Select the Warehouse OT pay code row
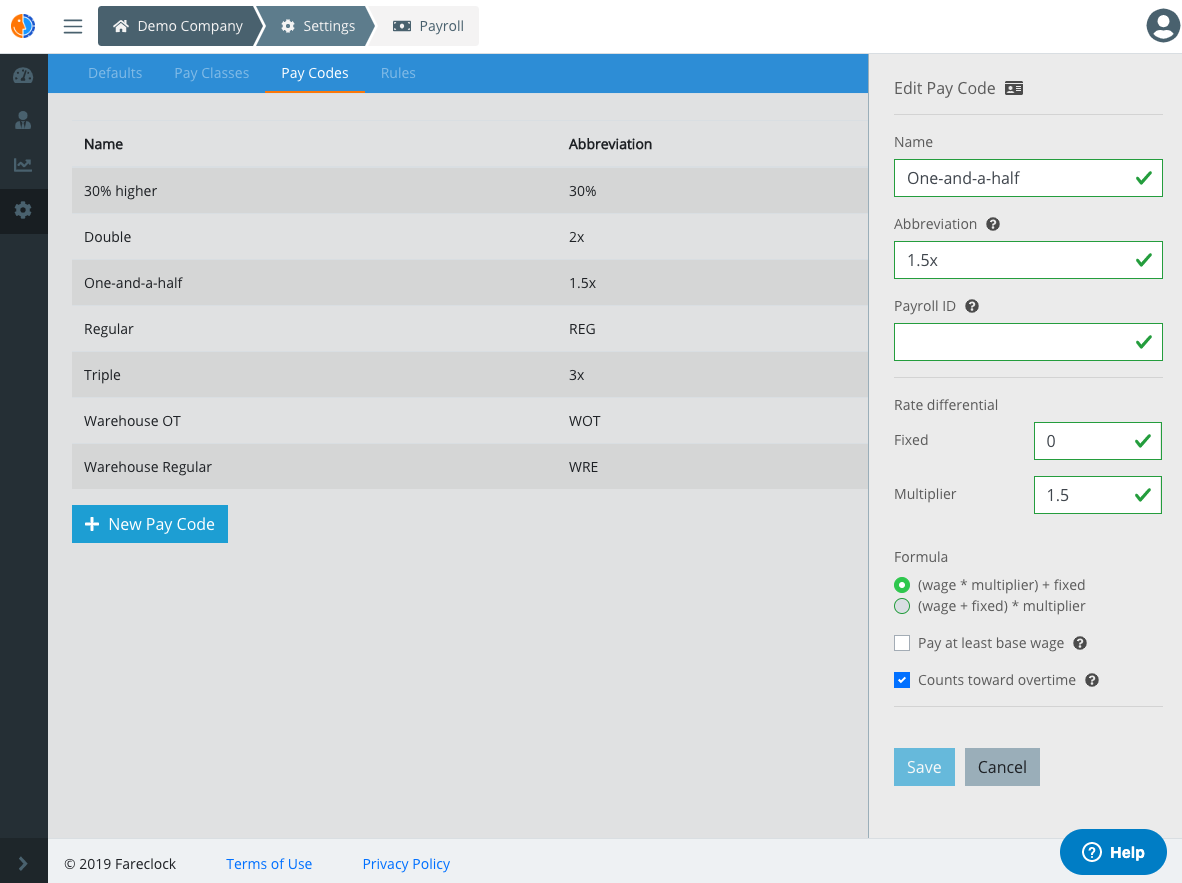1182x883 pixels. point(470,421)
